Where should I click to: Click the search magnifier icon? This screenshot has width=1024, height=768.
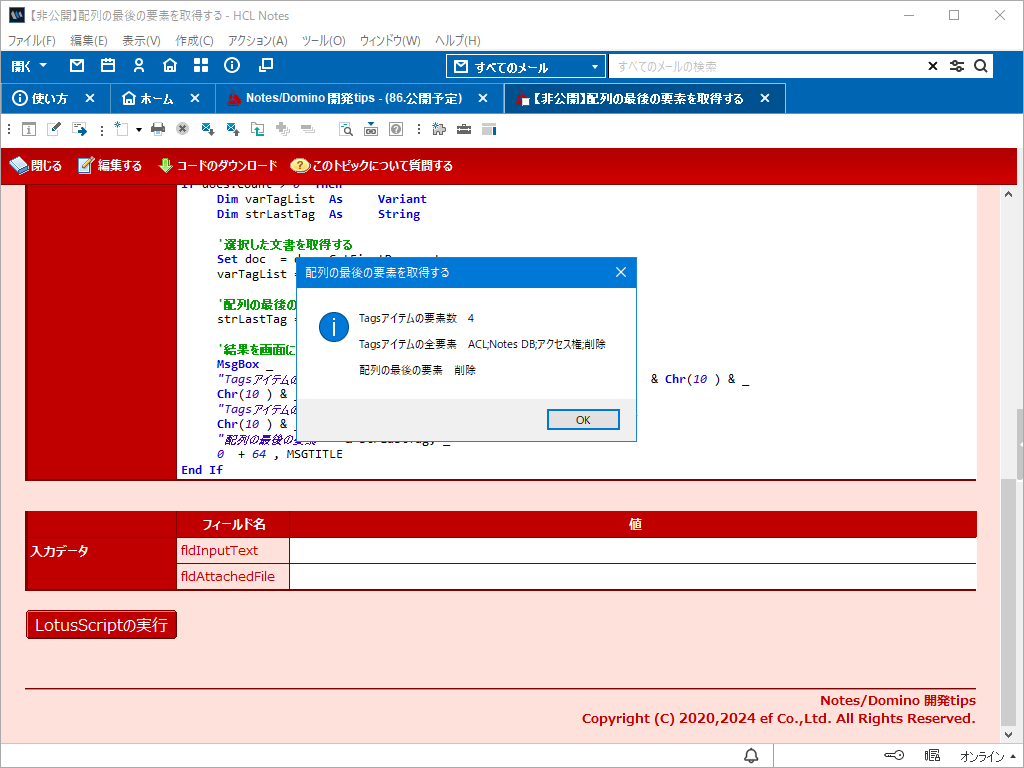tap(981, 66)
